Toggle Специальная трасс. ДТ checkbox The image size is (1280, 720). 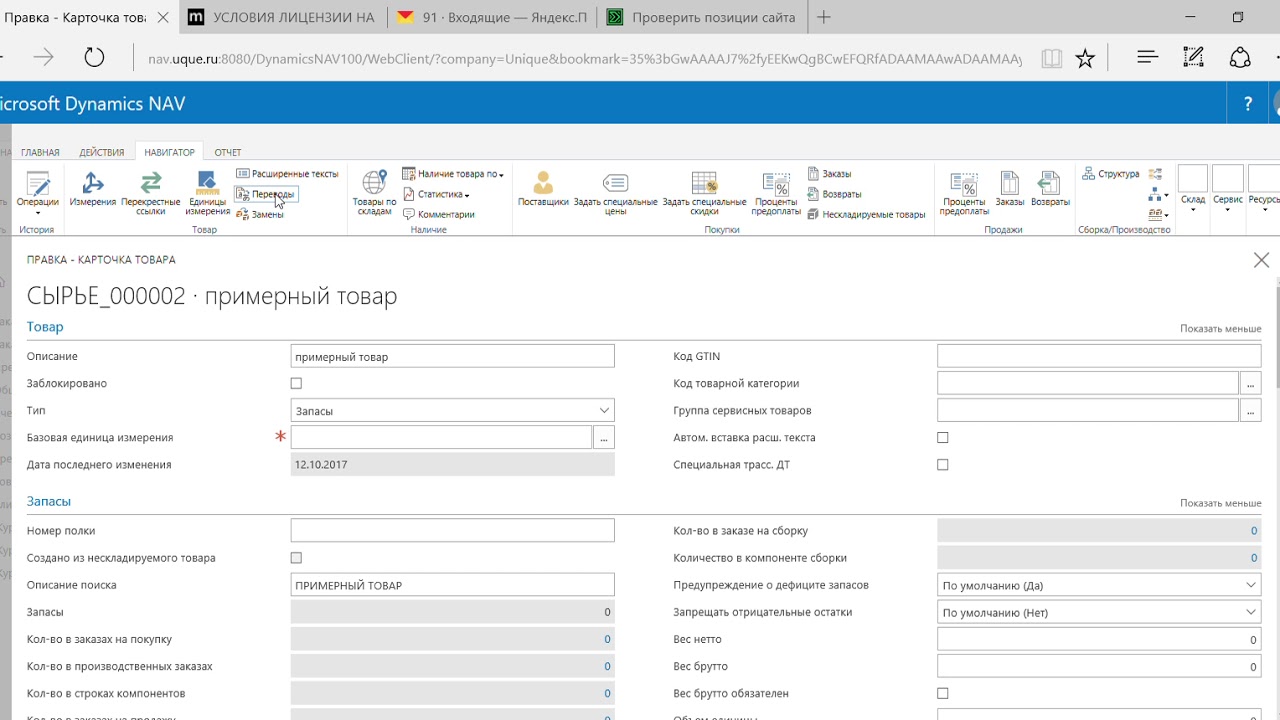[x=942, y=464]
